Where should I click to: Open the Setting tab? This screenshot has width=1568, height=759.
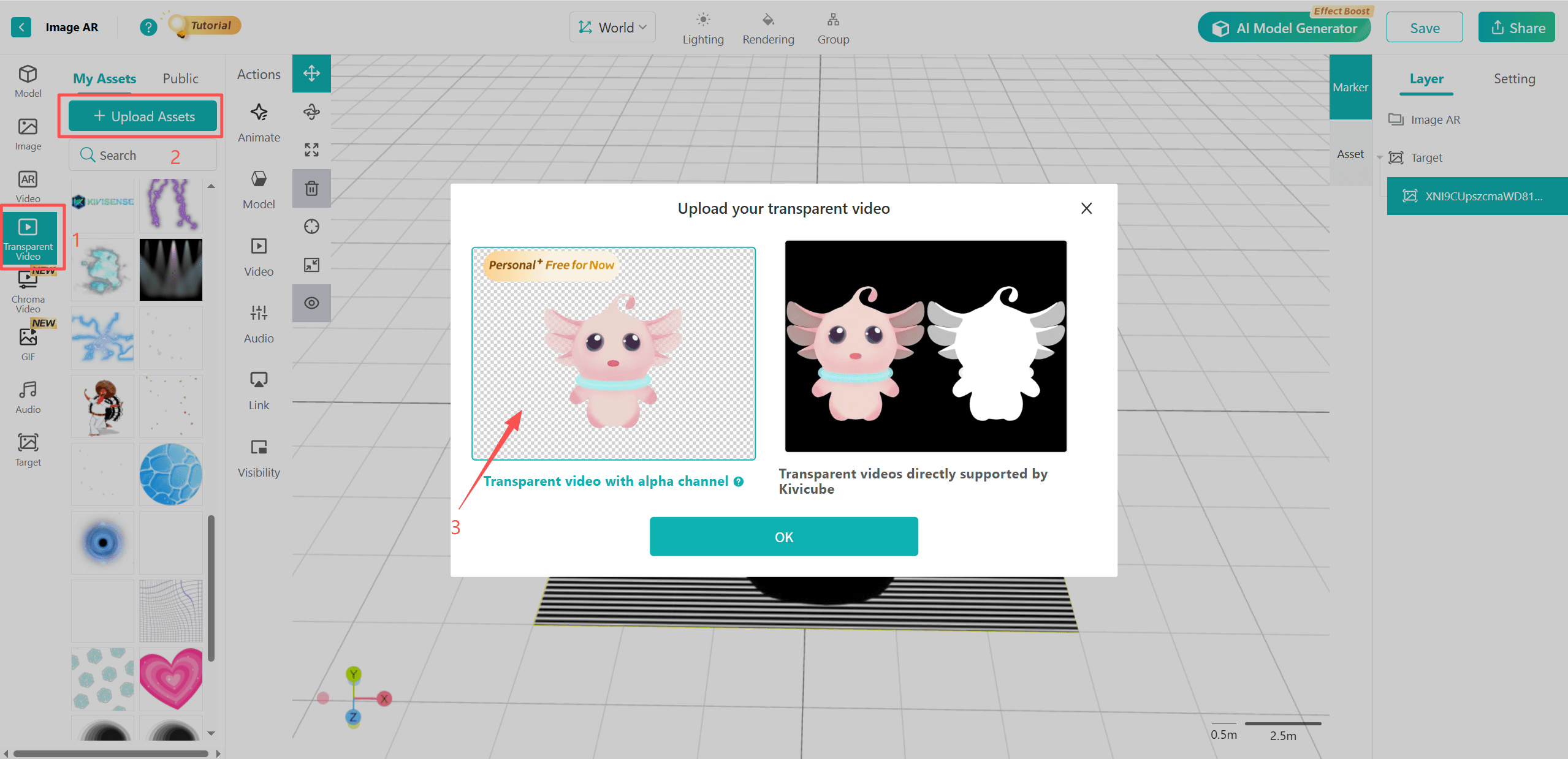pyautogui.click(x=1514, y=78)
